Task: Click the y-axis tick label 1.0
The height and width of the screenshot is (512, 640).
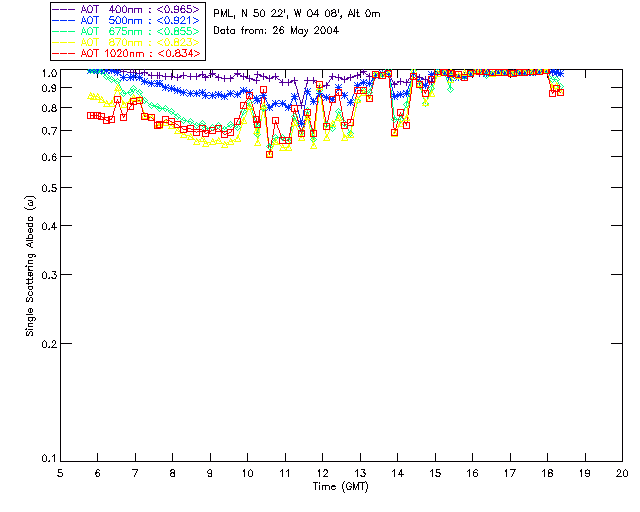Action: pos(49,73)
